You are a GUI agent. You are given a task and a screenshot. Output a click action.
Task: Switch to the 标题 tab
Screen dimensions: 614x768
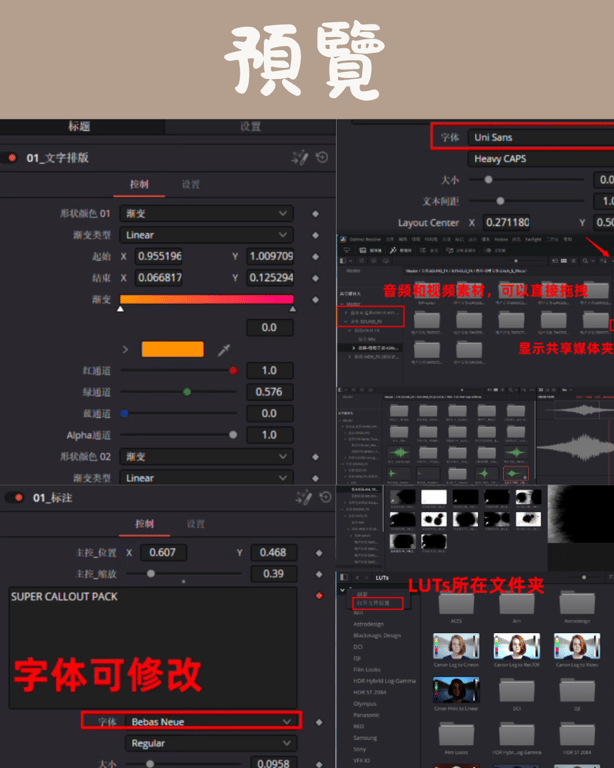79,126
